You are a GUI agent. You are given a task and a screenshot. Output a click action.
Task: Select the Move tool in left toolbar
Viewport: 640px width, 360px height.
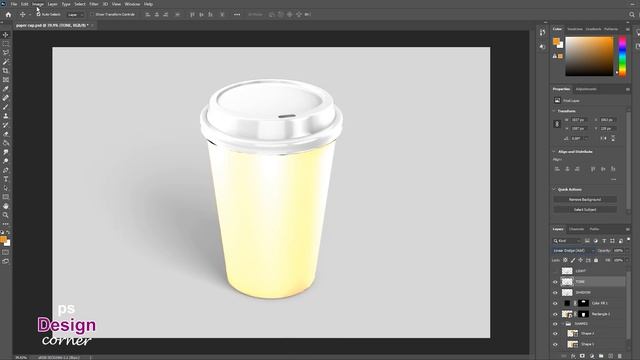coord(6,35)
